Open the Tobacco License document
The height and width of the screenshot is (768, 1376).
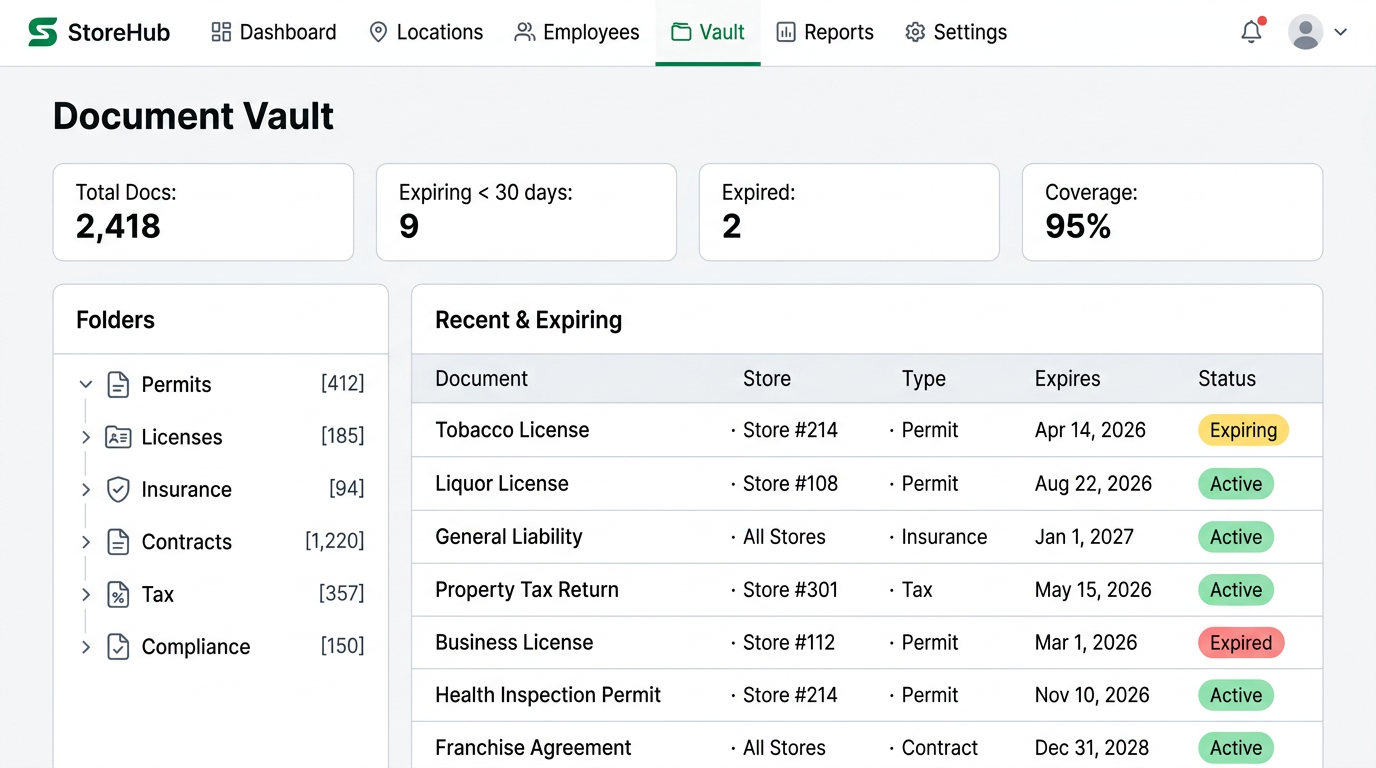[x=512, y=430]
